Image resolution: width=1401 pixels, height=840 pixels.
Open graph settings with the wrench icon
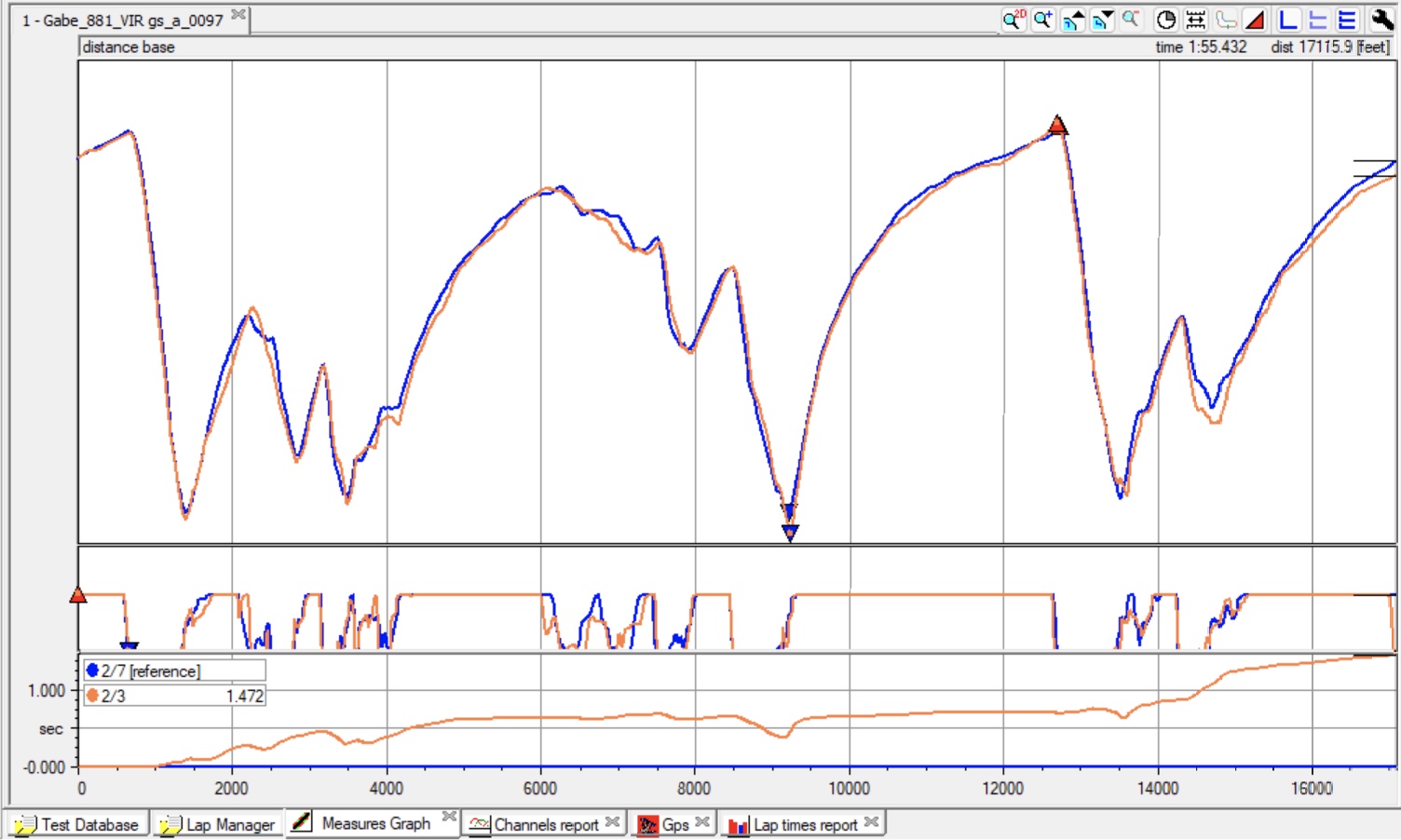click(1381, 20)
